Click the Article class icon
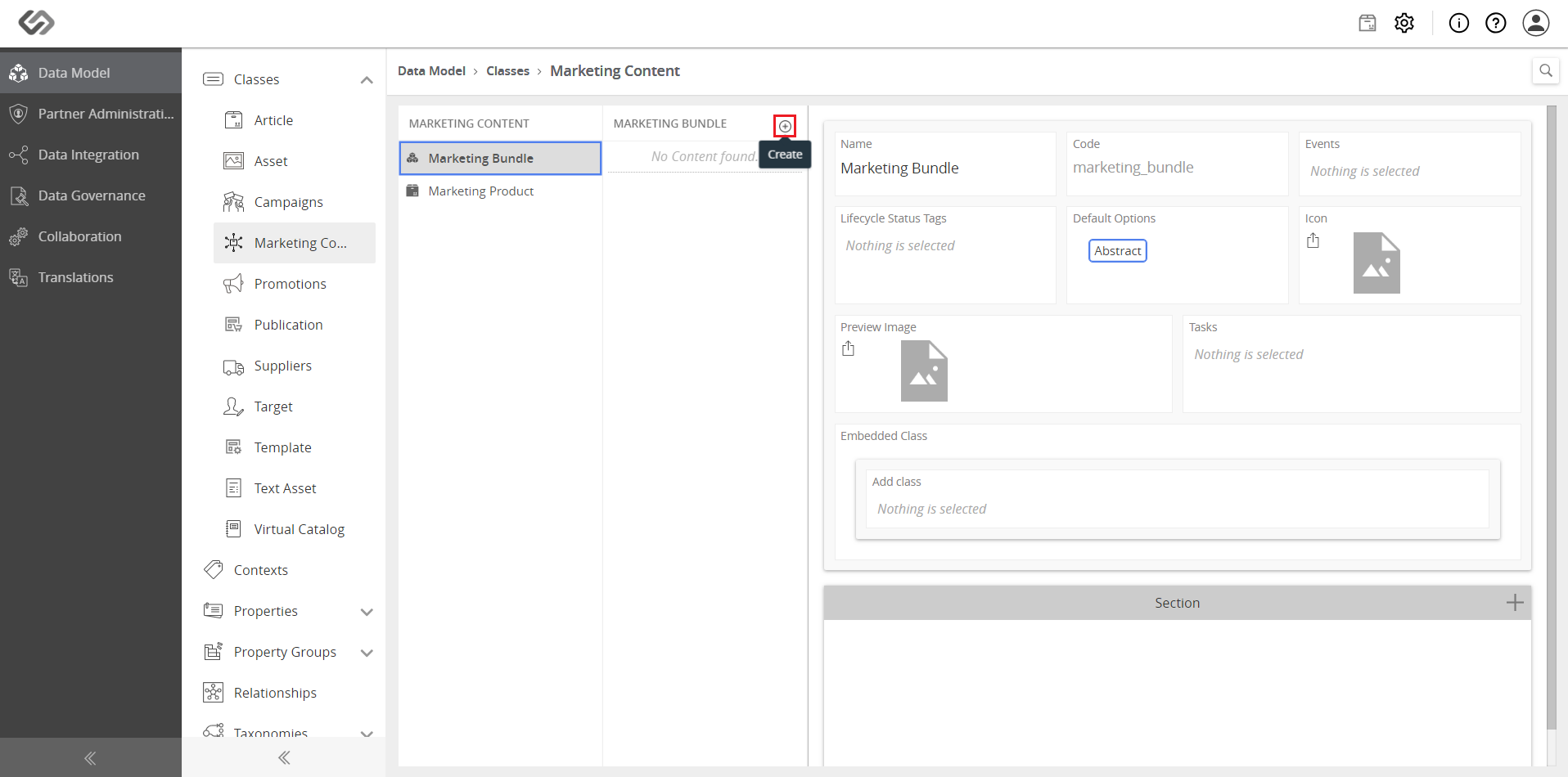 [234, 120]
